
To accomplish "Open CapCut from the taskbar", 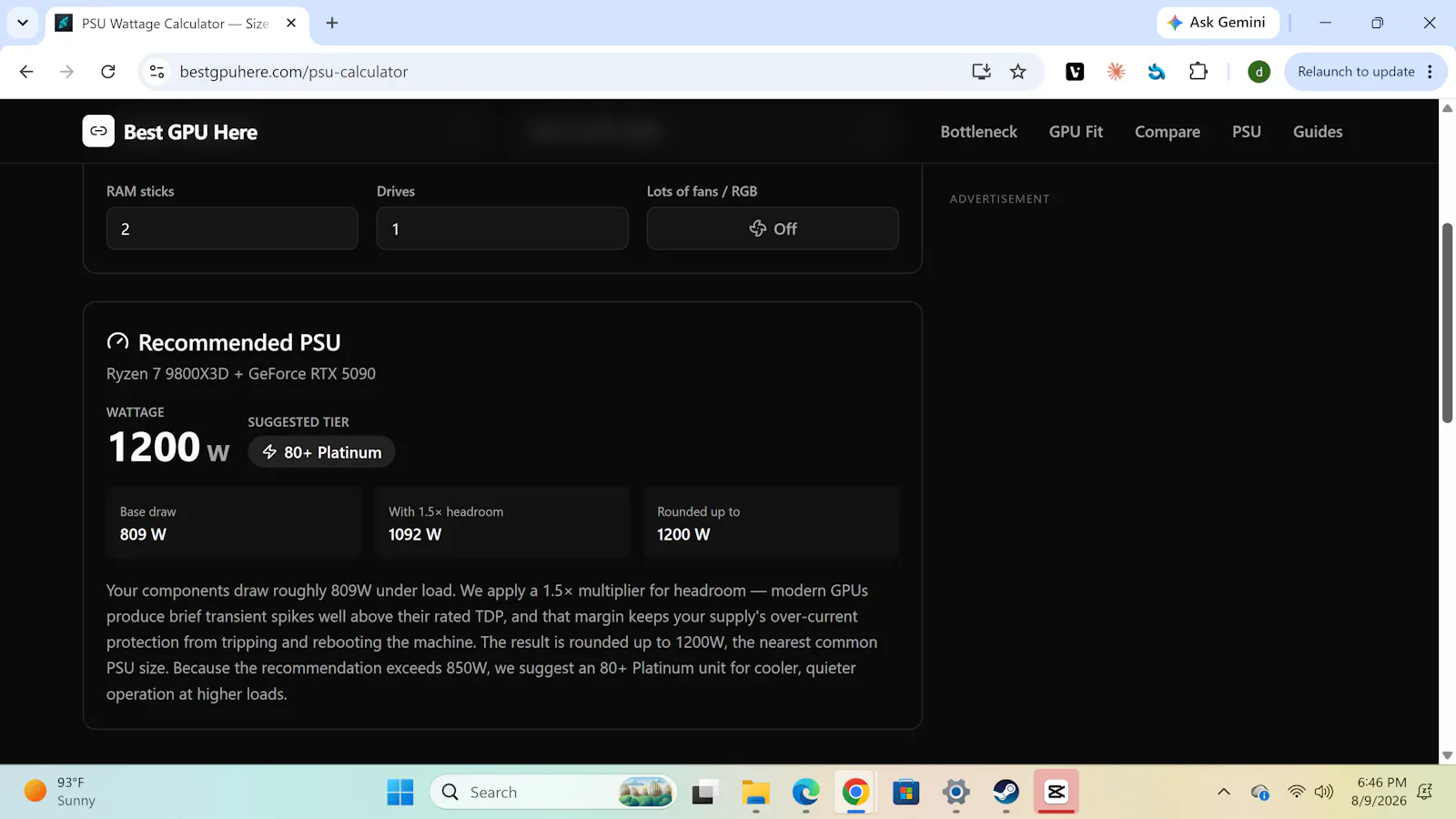I will 1057,792.
